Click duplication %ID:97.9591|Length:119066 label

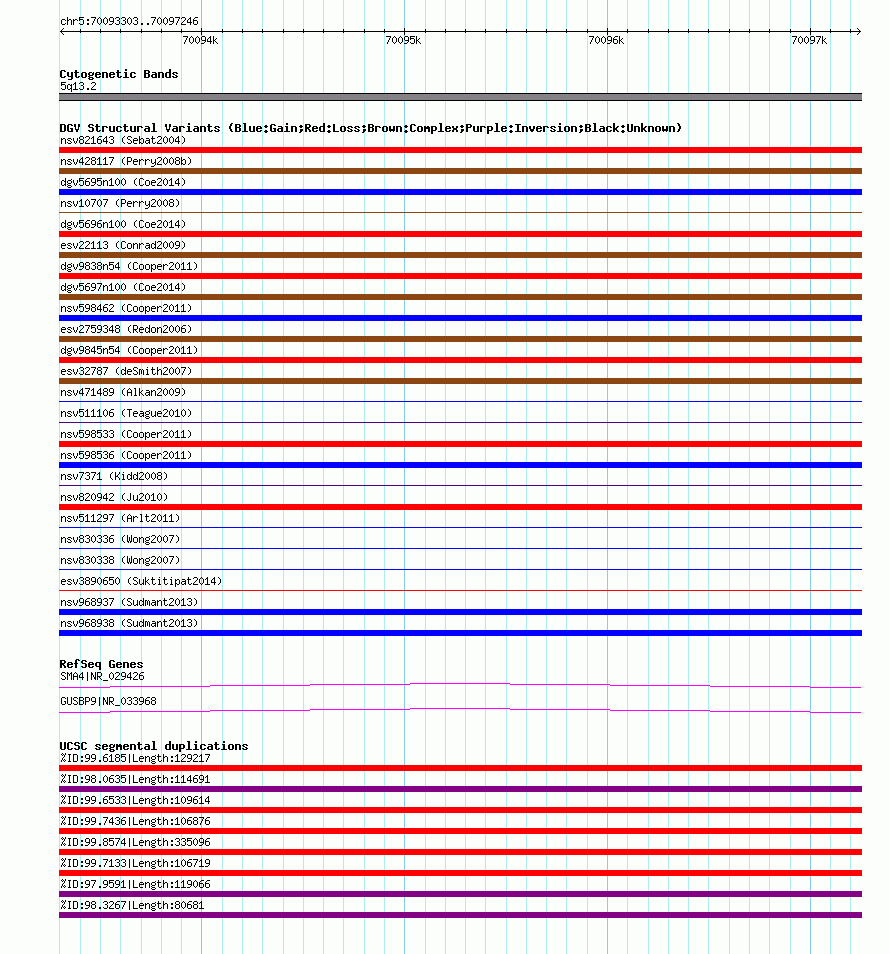135,885
